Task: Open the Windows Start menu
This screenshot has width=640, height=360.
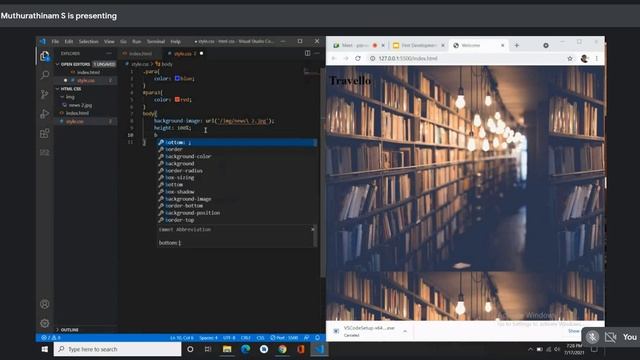Action: [45, 349]
